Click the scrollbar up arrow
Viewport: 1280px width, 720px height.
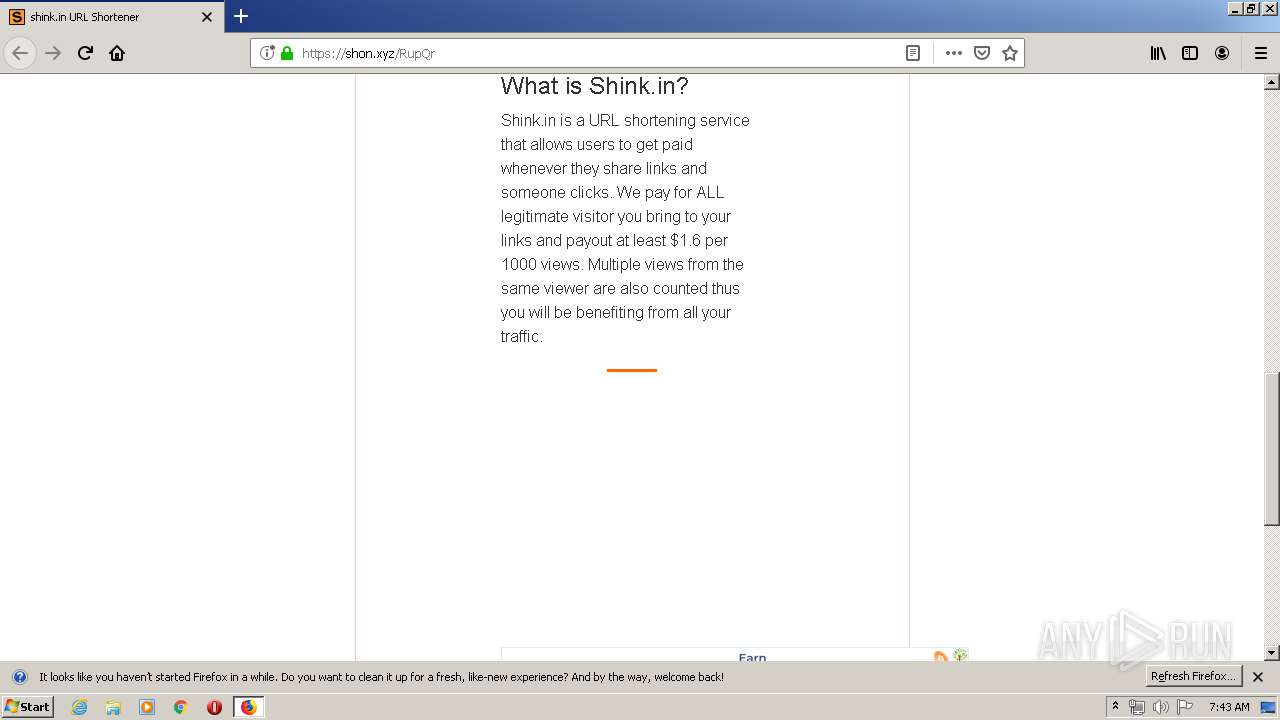[1272, 82]
